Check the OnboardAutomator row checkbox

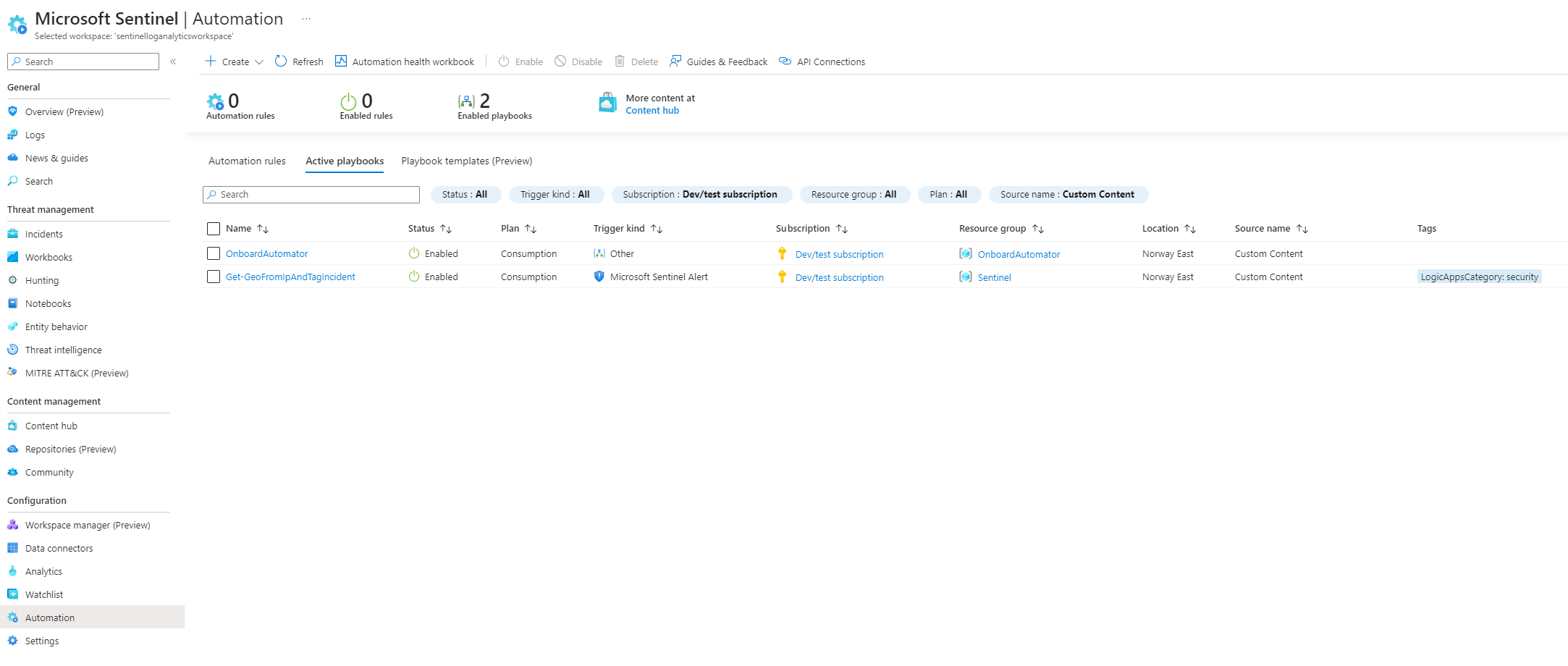pyautogui.click(x=214, y=253)
